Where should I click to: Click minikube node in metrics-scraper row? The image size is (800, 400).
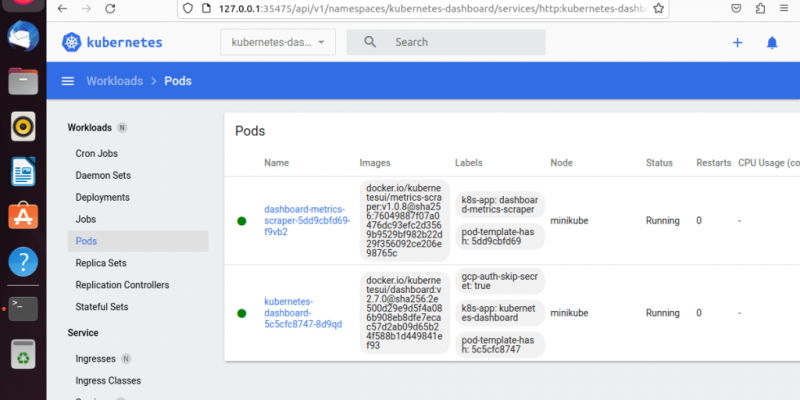[x=569, y=221]
